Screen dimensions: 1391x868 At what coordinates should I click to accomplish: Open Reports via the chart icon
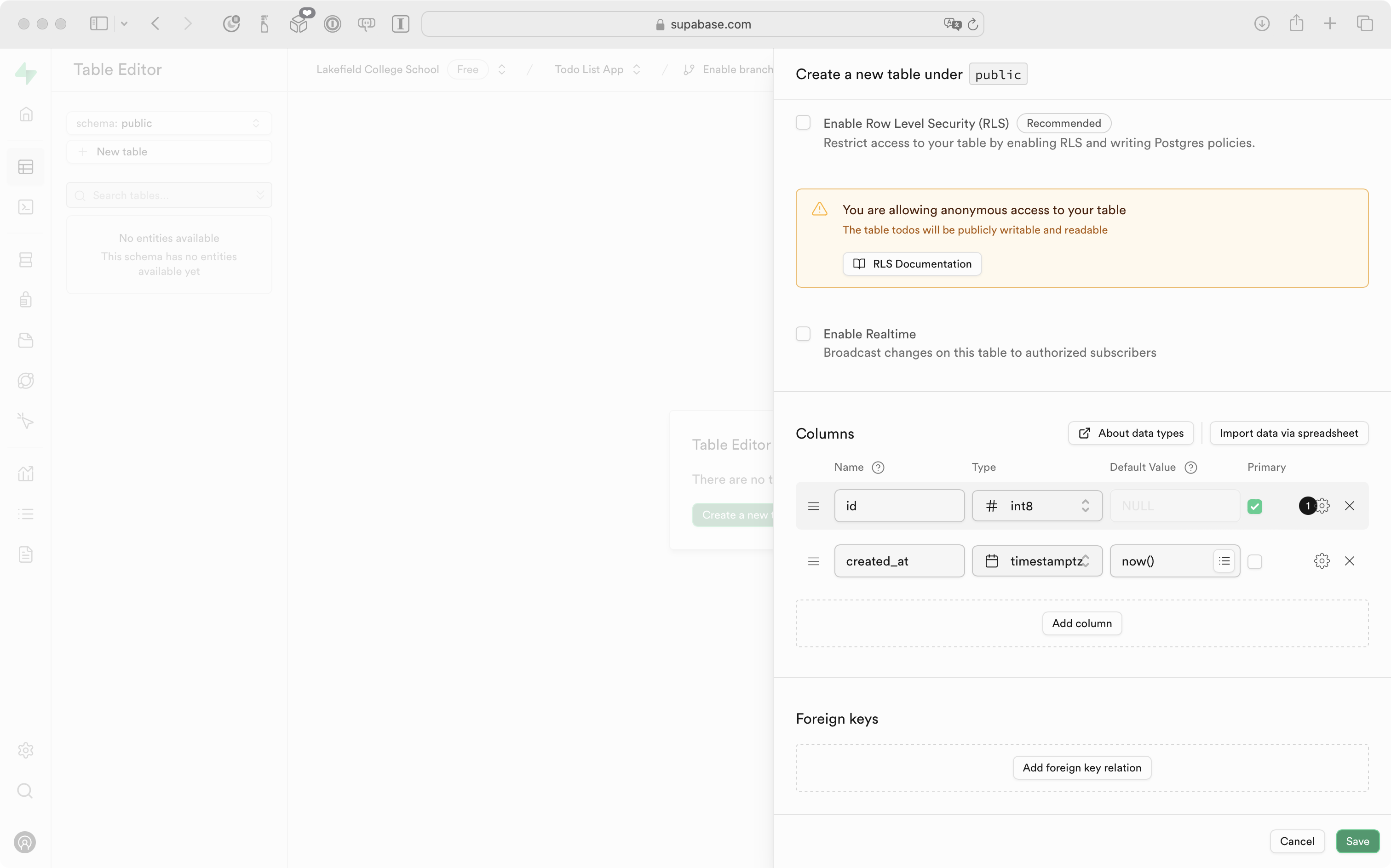click(26, 473)
